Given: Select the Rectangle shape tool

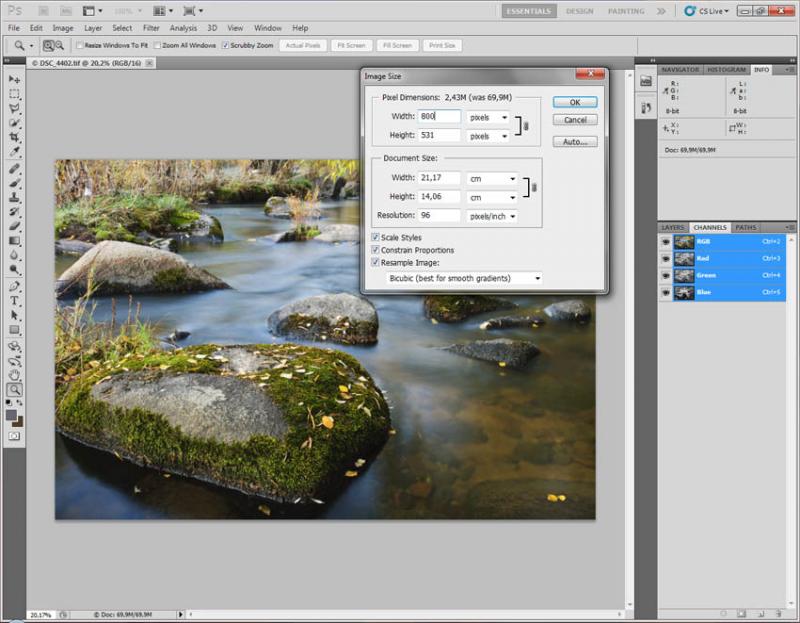Looking at the screenshot, I should [14, 330].
